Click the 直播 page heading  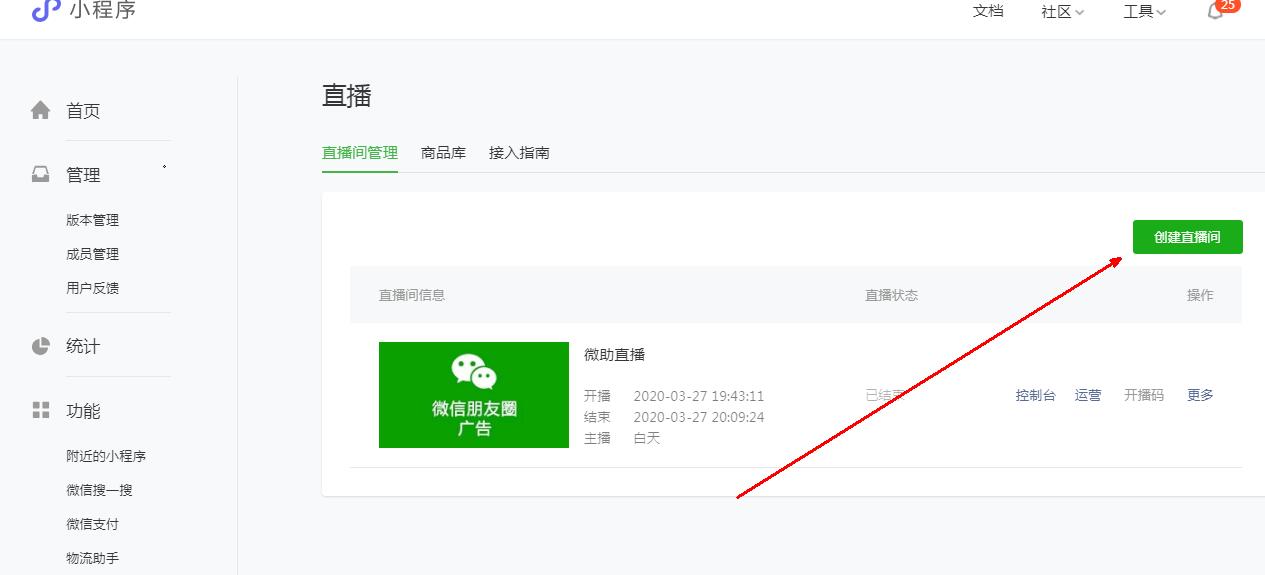point(347,96)
